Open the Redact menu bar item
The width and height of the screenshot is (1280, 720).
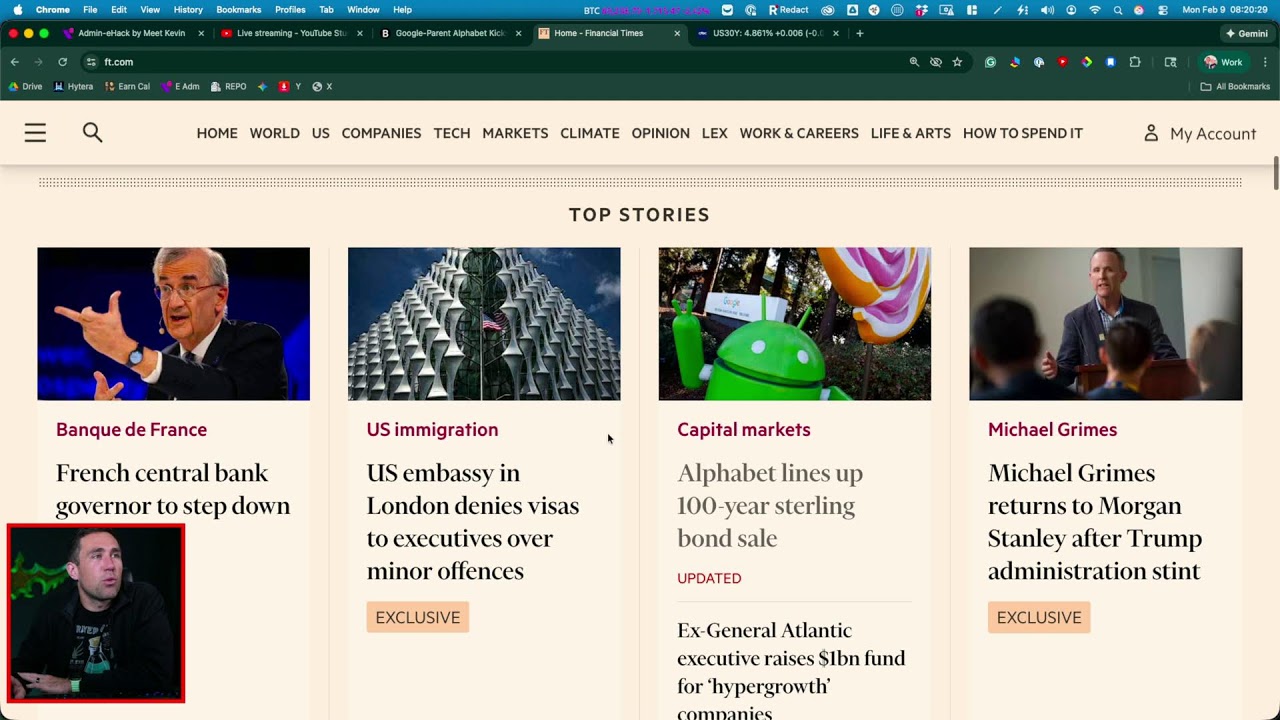788,10
